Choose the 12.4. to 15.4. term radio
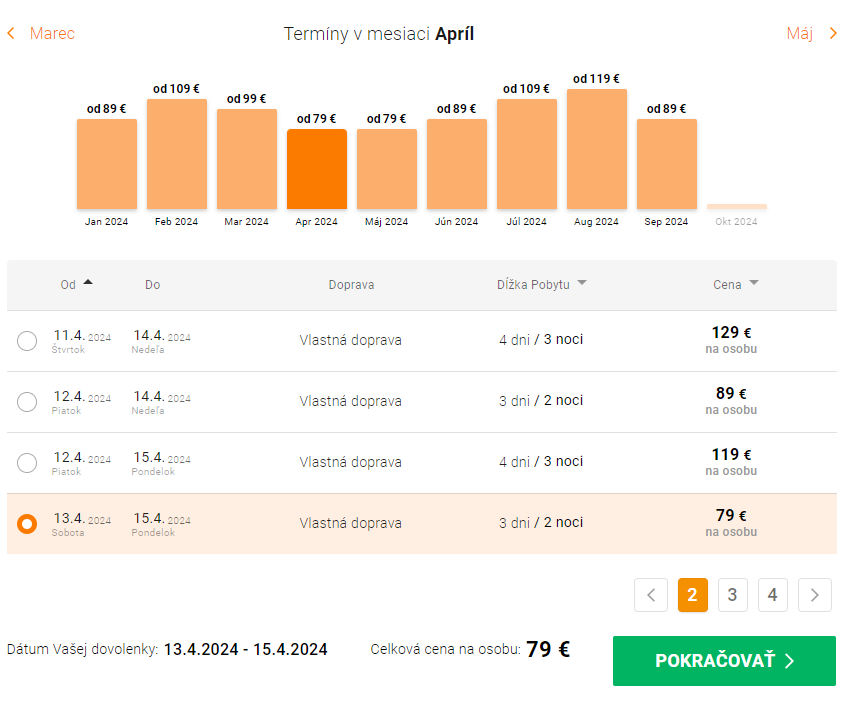The height and width of the screenshot is (711, 849). coord(27,463)
